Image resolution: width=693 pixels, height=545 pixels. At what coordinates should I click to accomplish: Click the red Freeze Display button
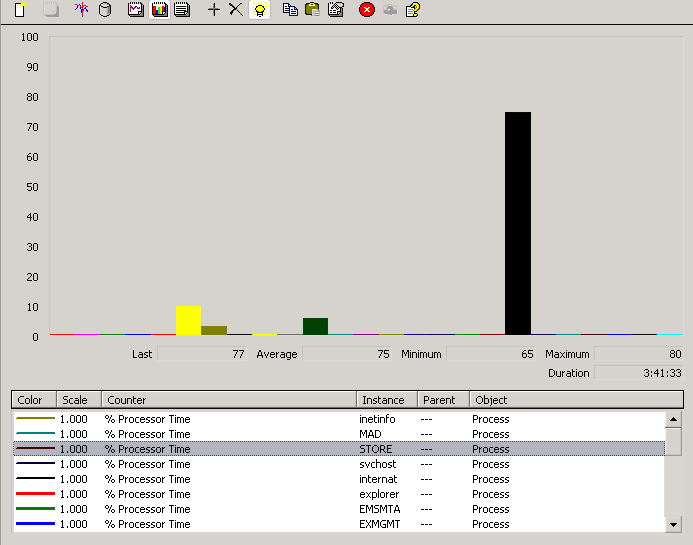point(367,9)
